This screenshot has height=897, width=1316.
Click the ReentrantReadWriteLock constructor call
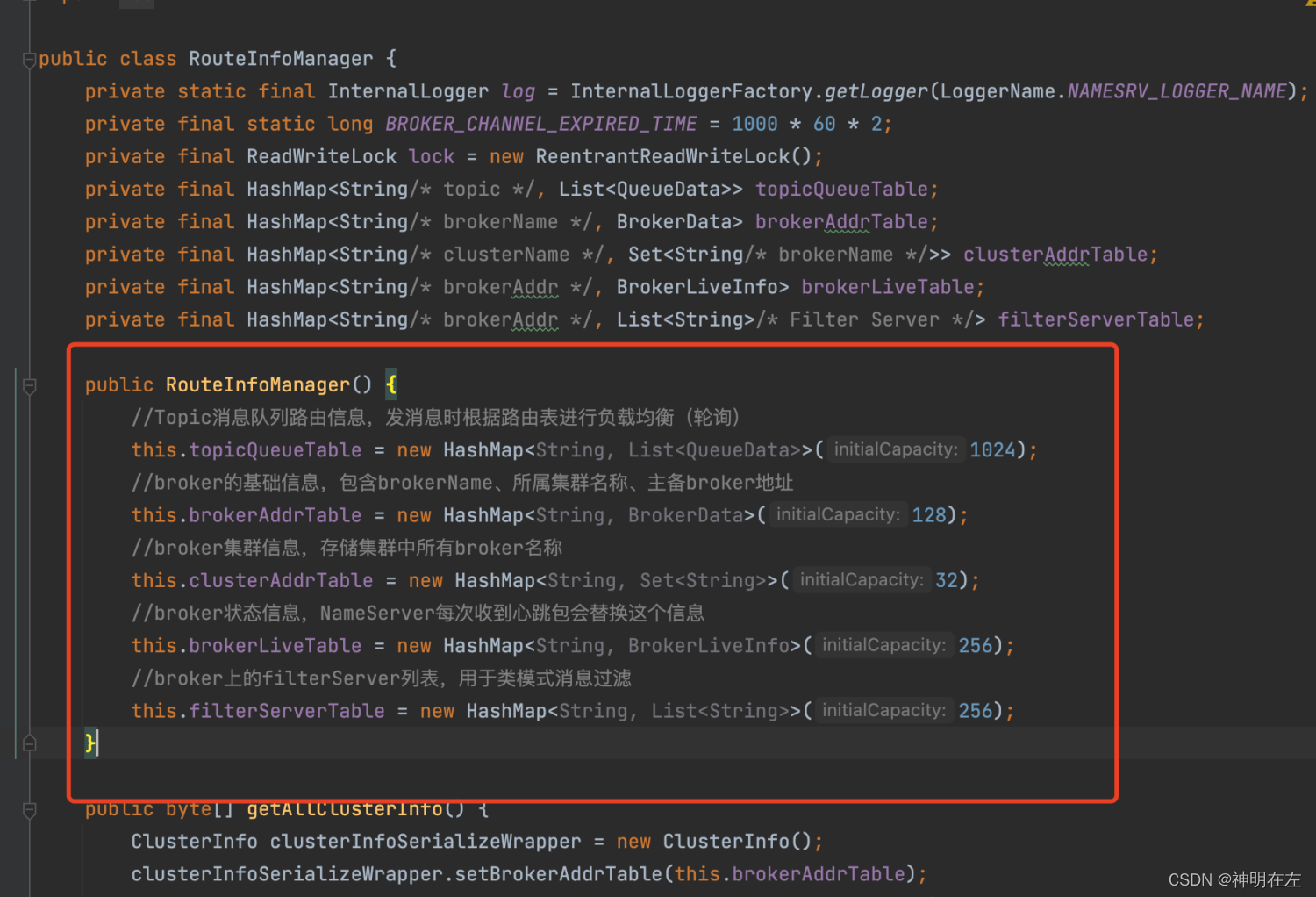[x=662, y=156]
